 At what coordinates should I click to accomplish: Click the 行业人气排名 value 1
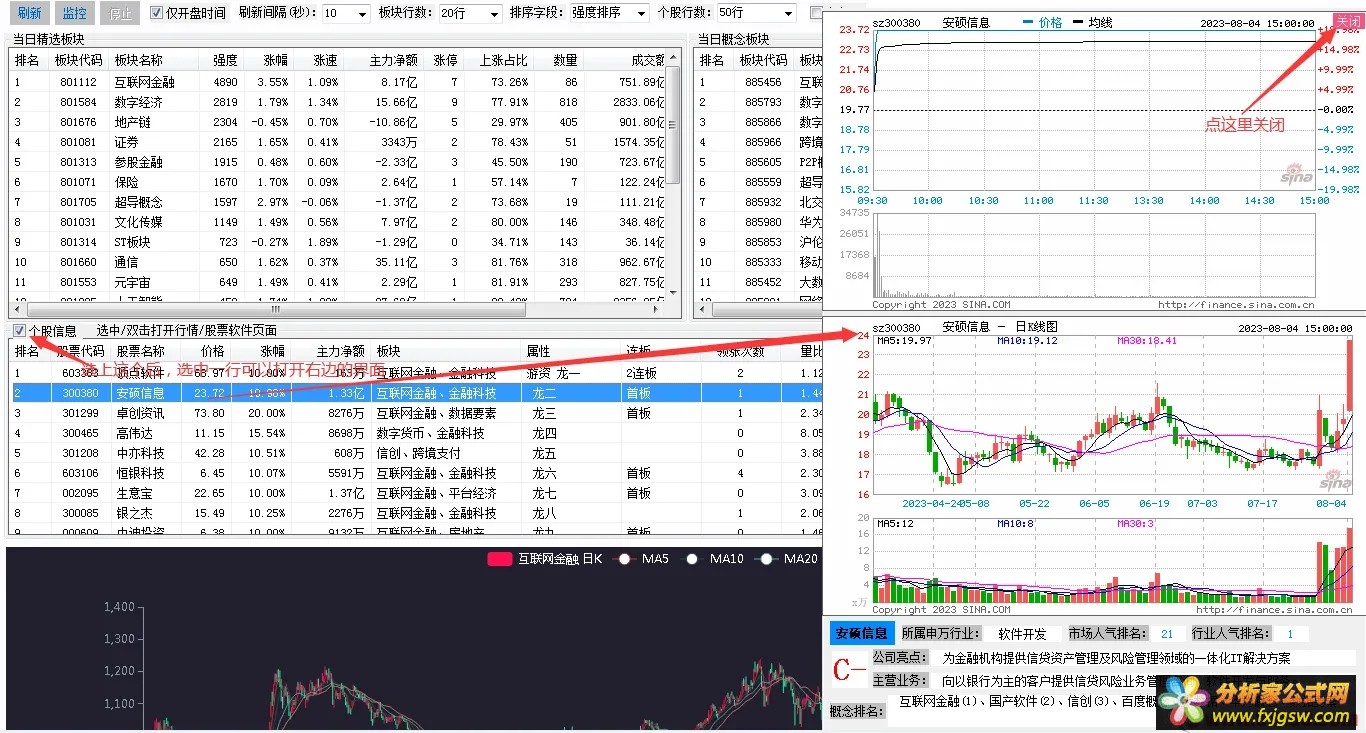(1290, 633)
